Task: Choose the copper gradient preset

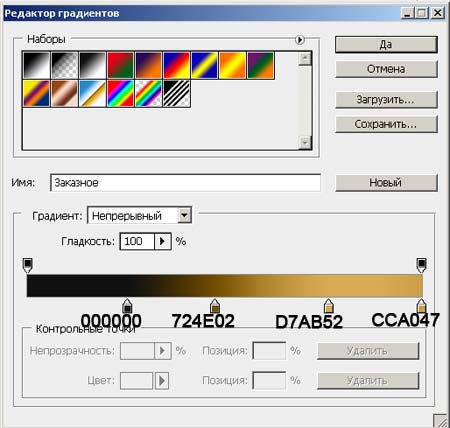Action: coord(65,93)
